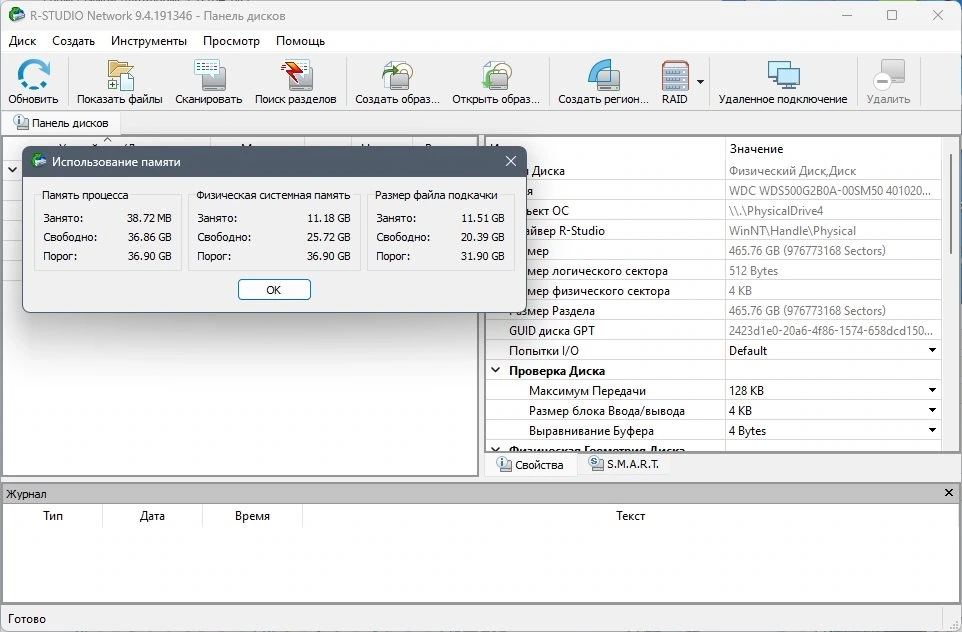The image size is (962, 632).
Task: Open the Просмотр menu
Action: pos(231,41)
